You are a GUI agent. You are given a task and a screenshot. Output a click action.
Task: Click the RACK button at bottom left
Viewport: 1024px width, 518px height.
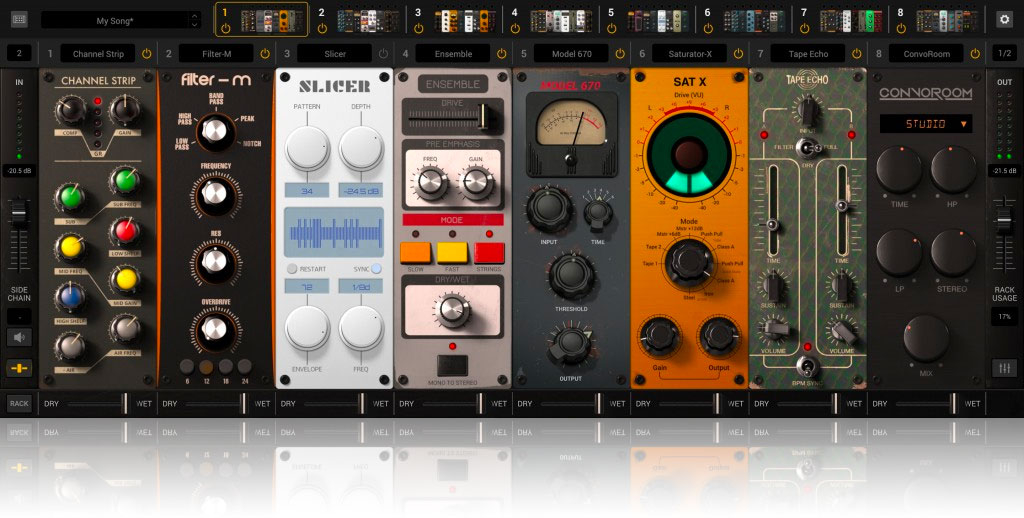(x=19, y=403)
